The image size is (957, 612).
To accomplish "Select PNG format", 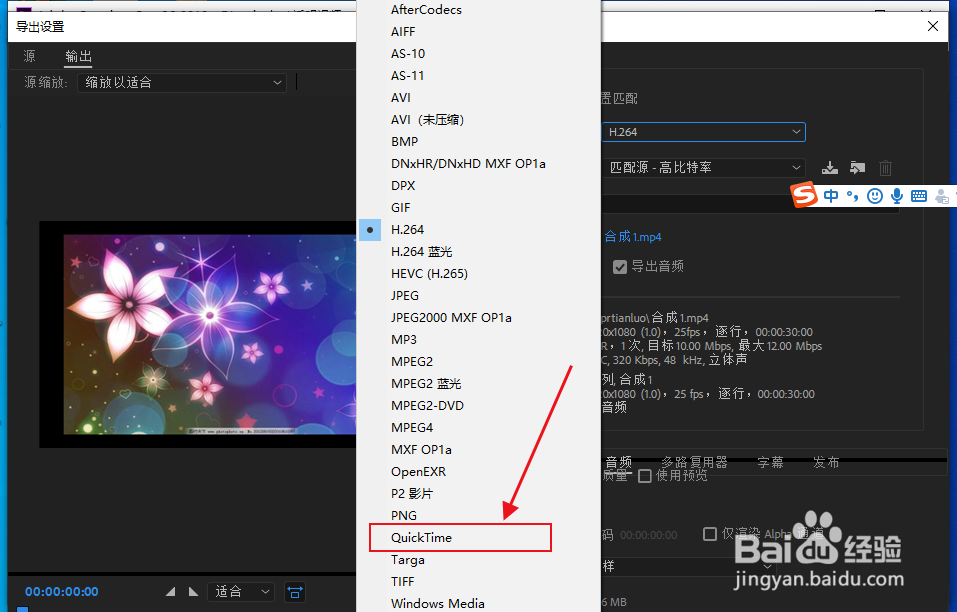I will click(x=403, y=516).
